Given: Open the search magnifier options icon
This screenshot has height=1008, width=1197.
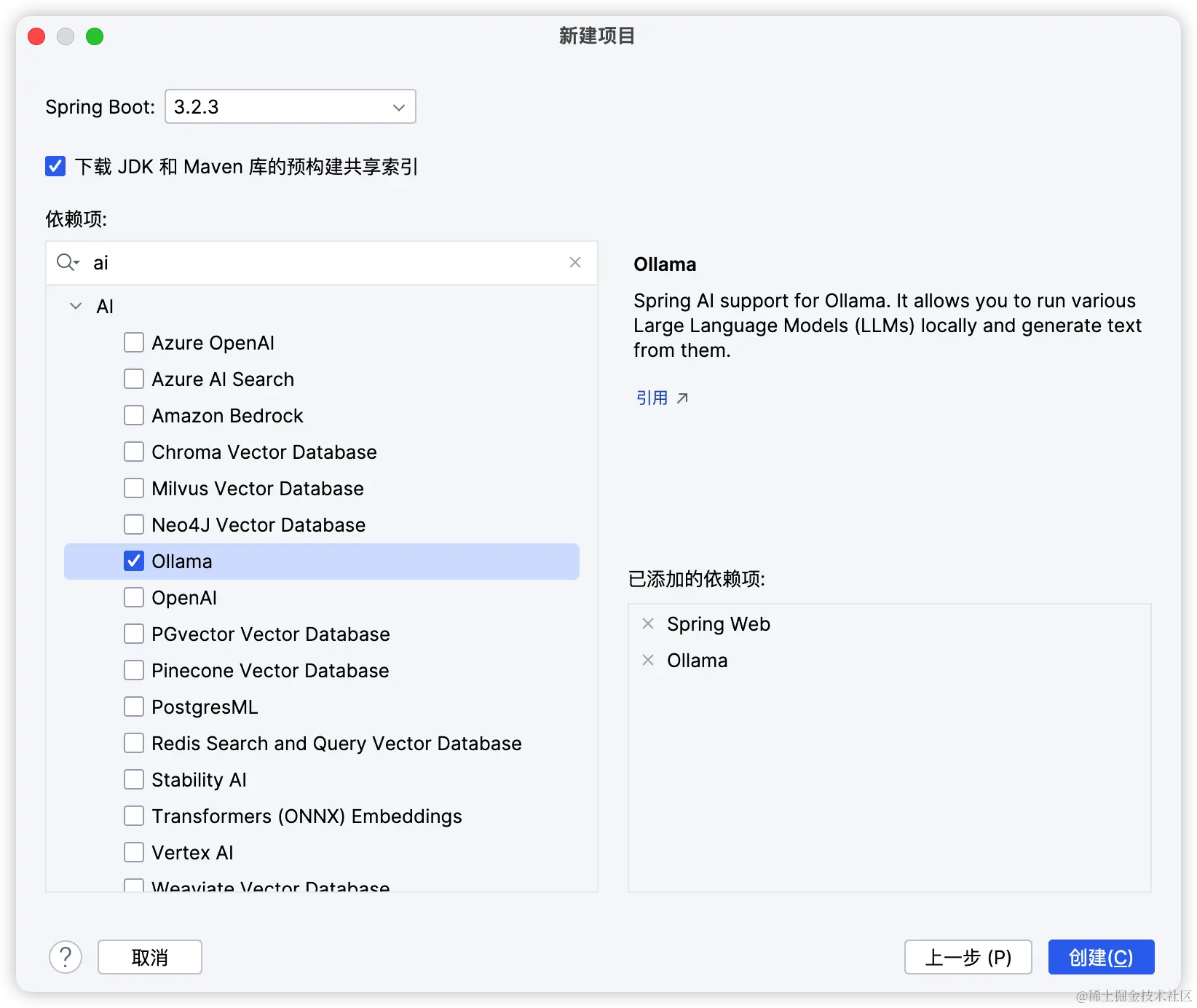Looking at the screenshot, I should 68,263.
